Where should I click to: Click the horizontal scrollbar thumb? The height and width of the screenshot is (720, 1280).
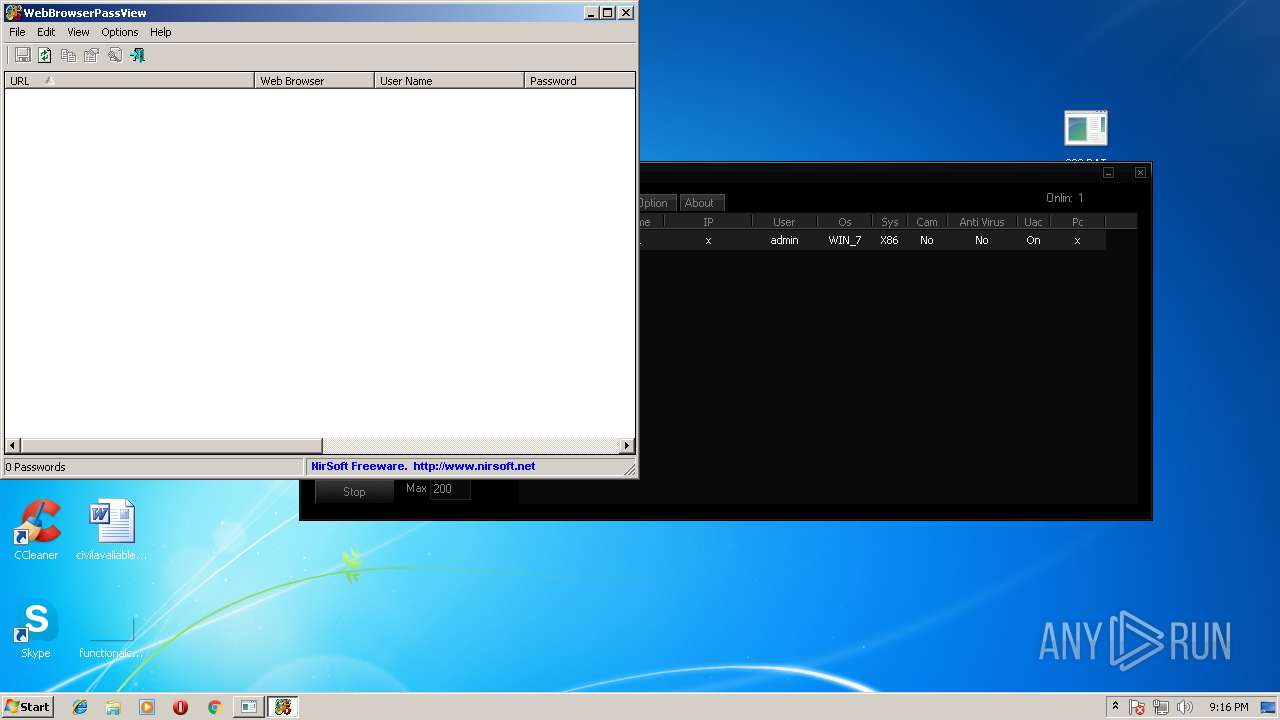point(171,446)
